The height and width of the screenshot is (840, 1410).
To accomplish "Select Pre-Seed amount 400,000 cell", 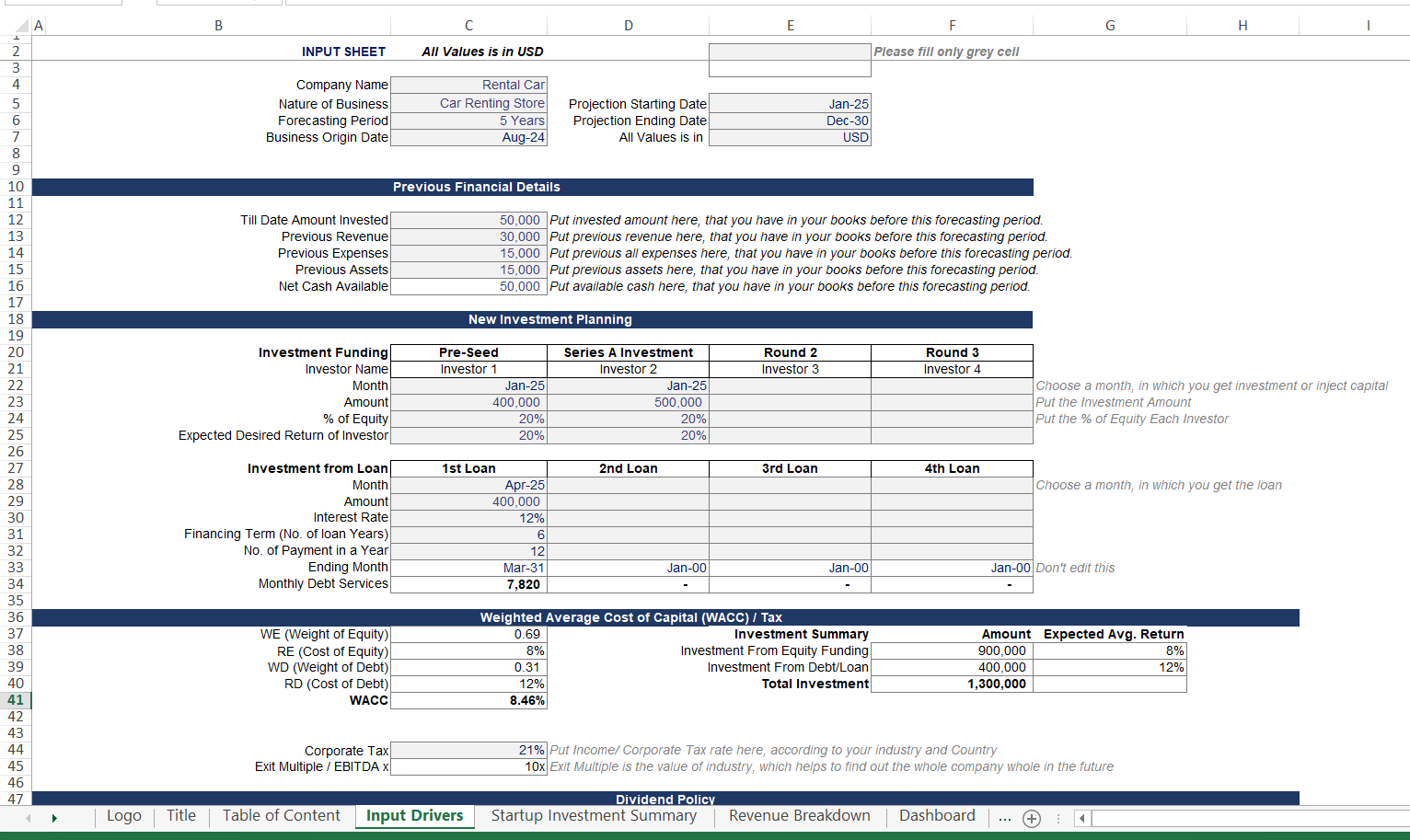I will click(x=468, y=402).
